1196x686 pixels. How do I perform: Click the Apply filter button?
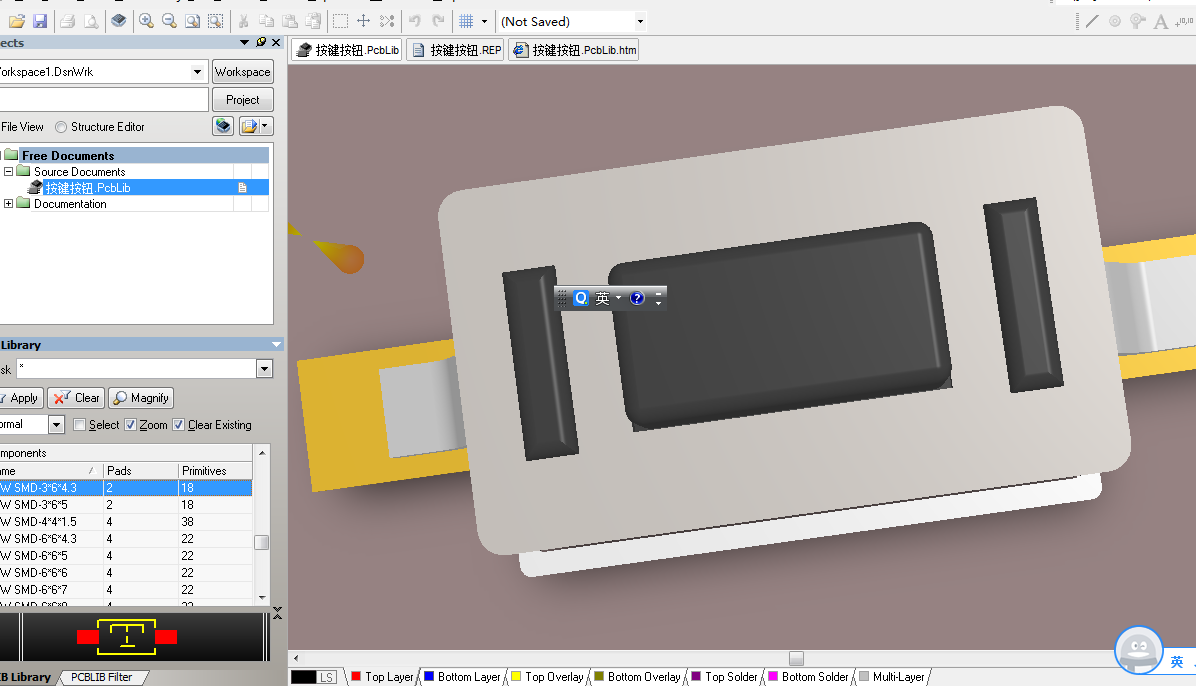tap(21, 398)
